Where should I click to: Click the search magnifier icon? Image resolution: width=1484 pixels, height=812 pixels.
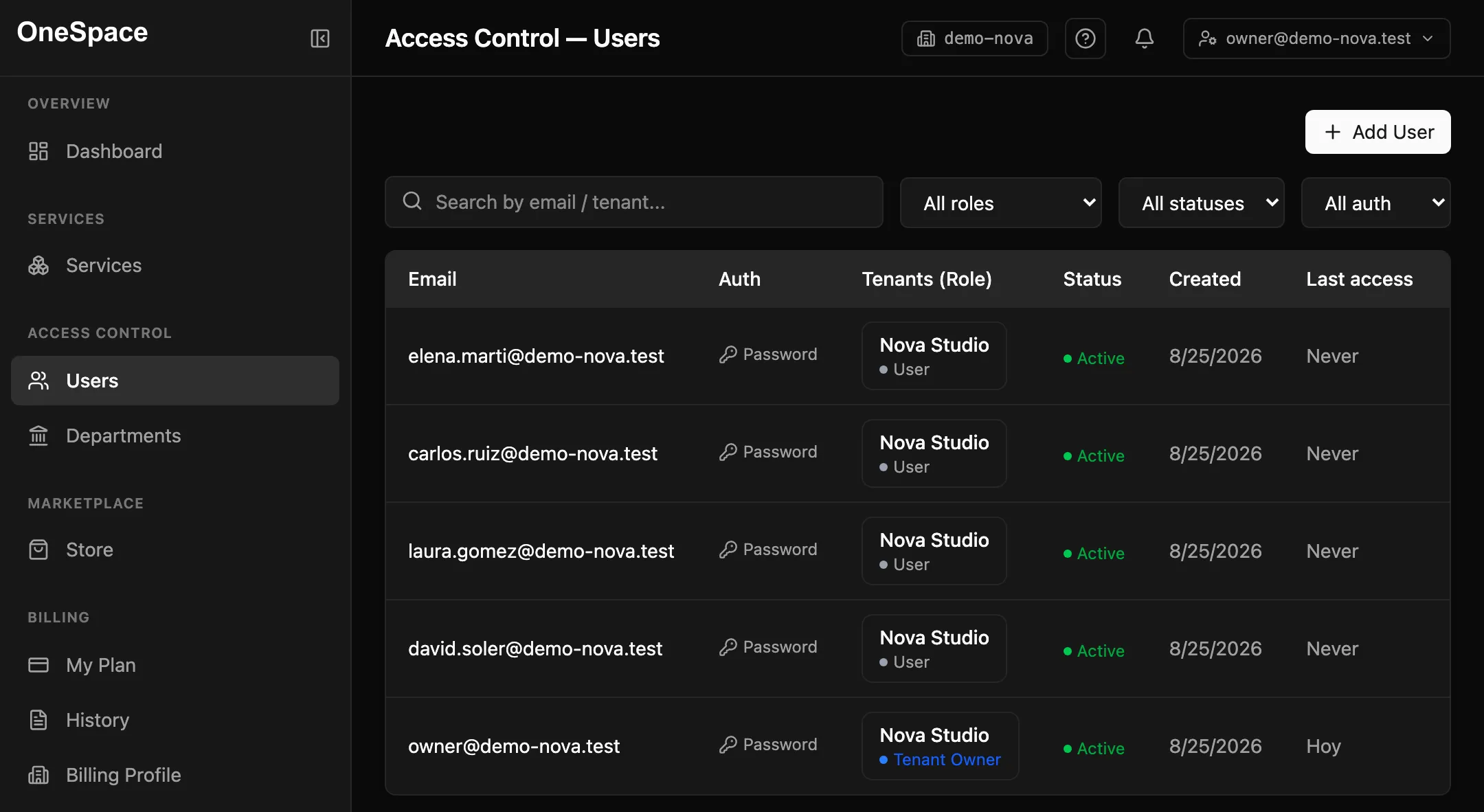tap(412, 201)
